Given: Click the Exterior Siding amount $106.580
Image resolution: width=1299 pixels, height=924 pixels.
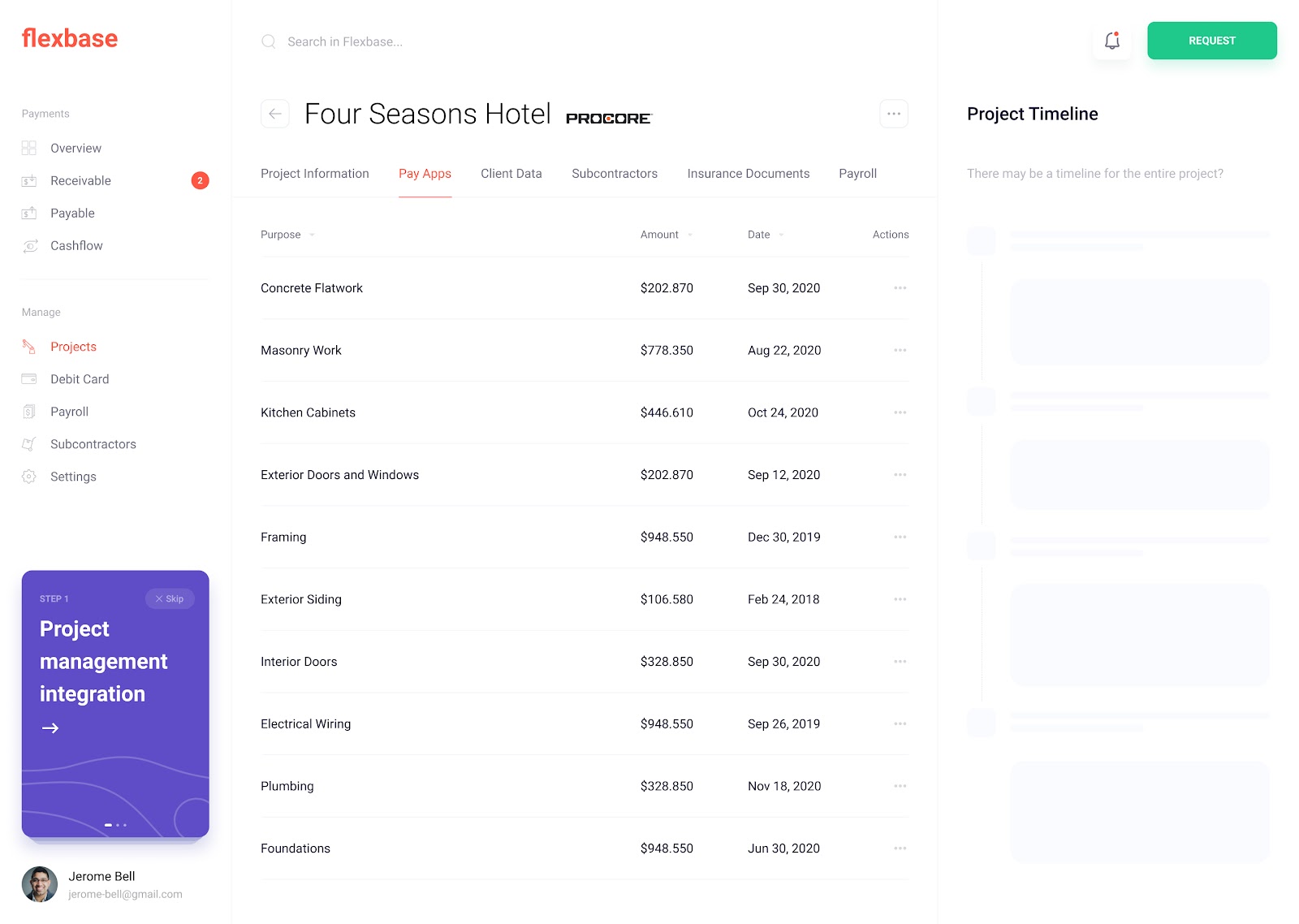Looking at the screenshot, I should pyautogui.click(x=667, y=599).
